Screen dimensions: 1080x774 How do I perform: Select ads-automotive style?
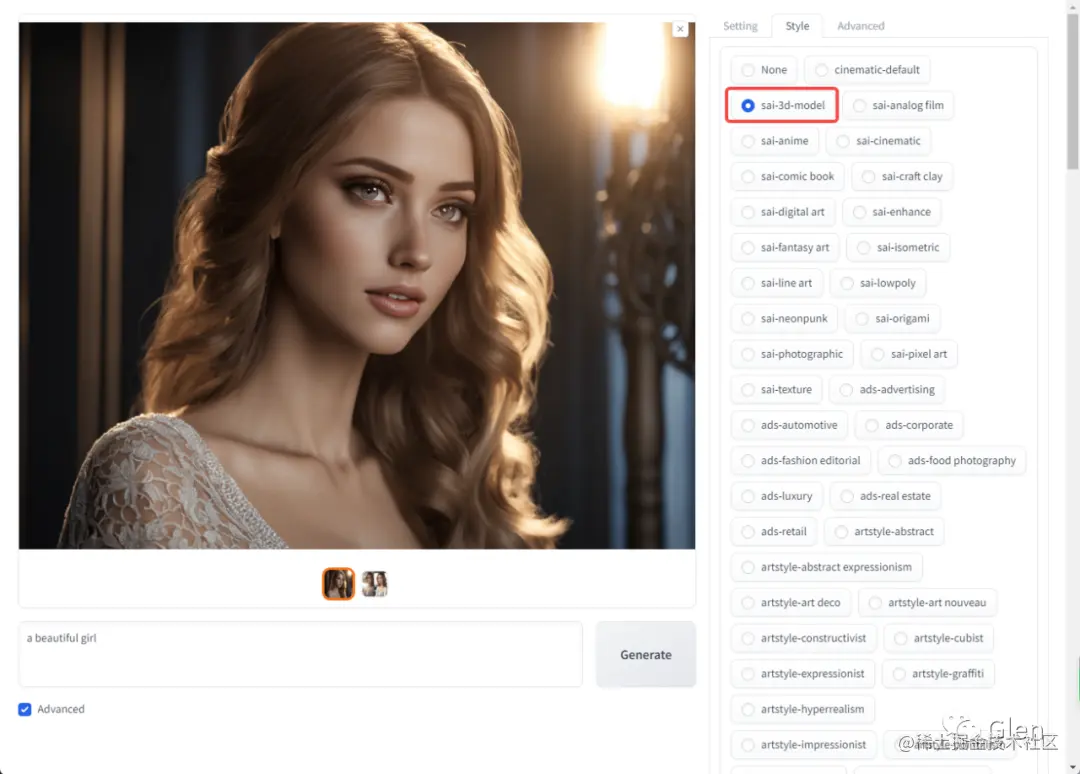tap(789, 426)
